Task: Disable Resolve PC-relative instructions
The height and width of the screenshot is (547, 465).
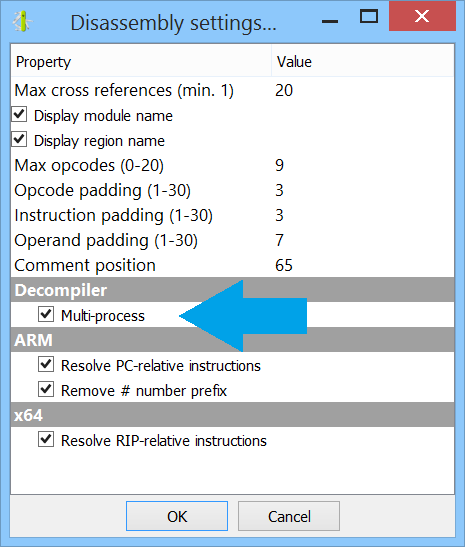Action: 46,365
